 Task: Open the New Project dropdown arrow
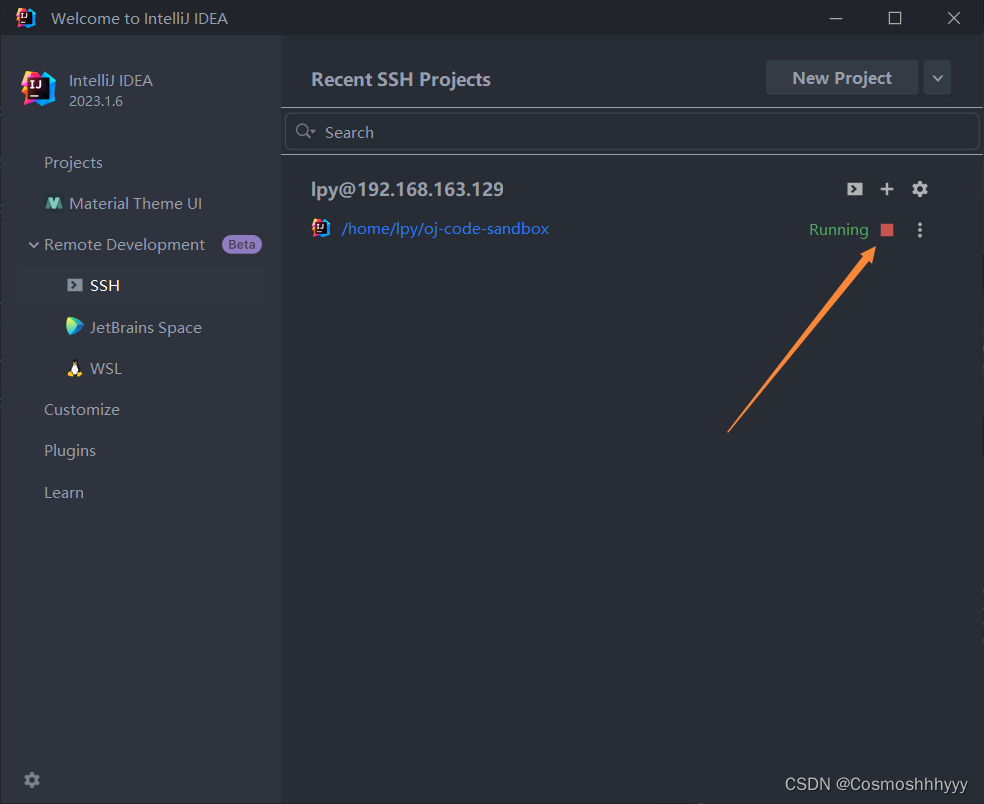[938, 78]
